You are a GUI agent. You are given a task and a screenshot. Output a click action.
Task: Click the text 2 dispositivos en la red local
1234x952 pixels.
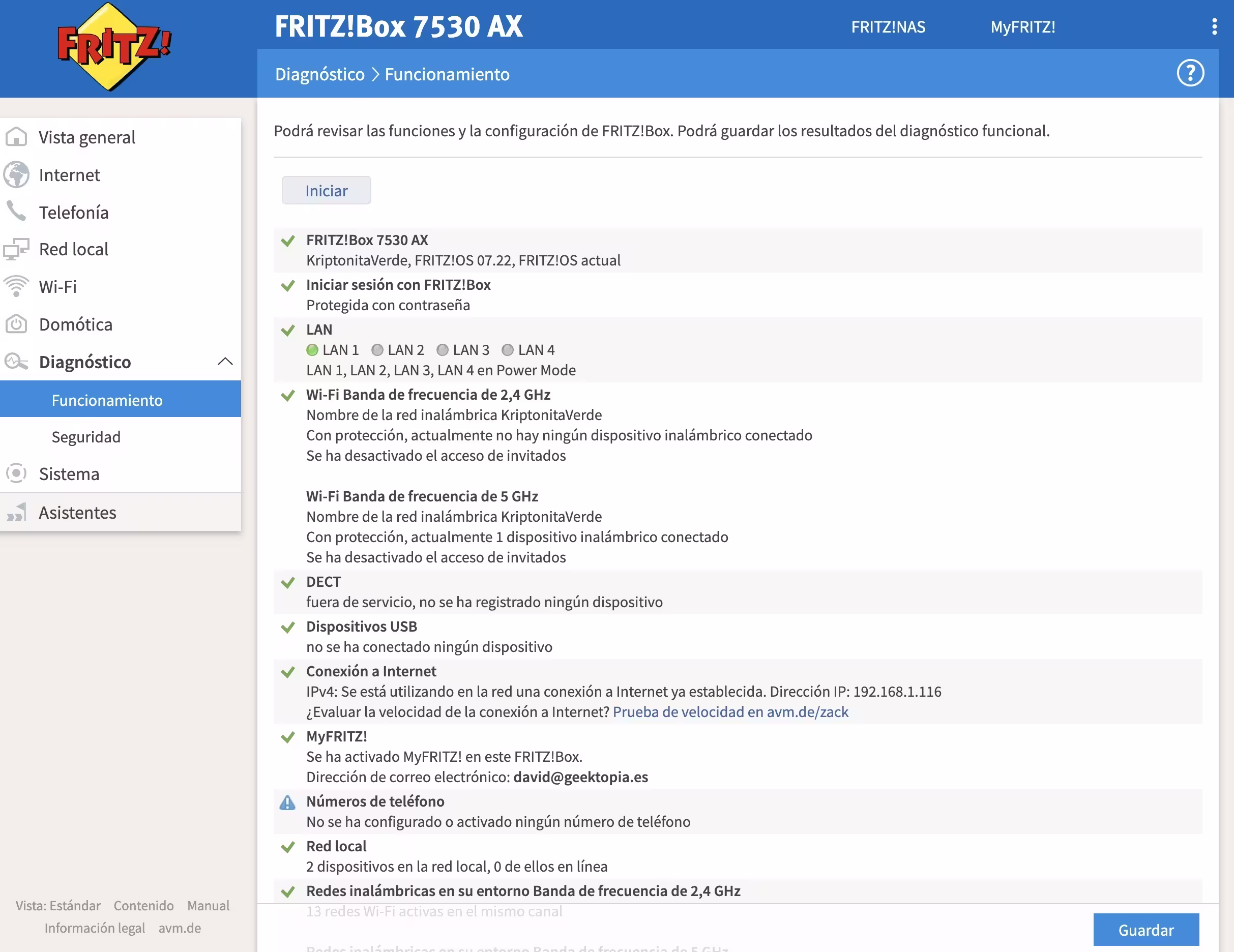click(397, 867)
